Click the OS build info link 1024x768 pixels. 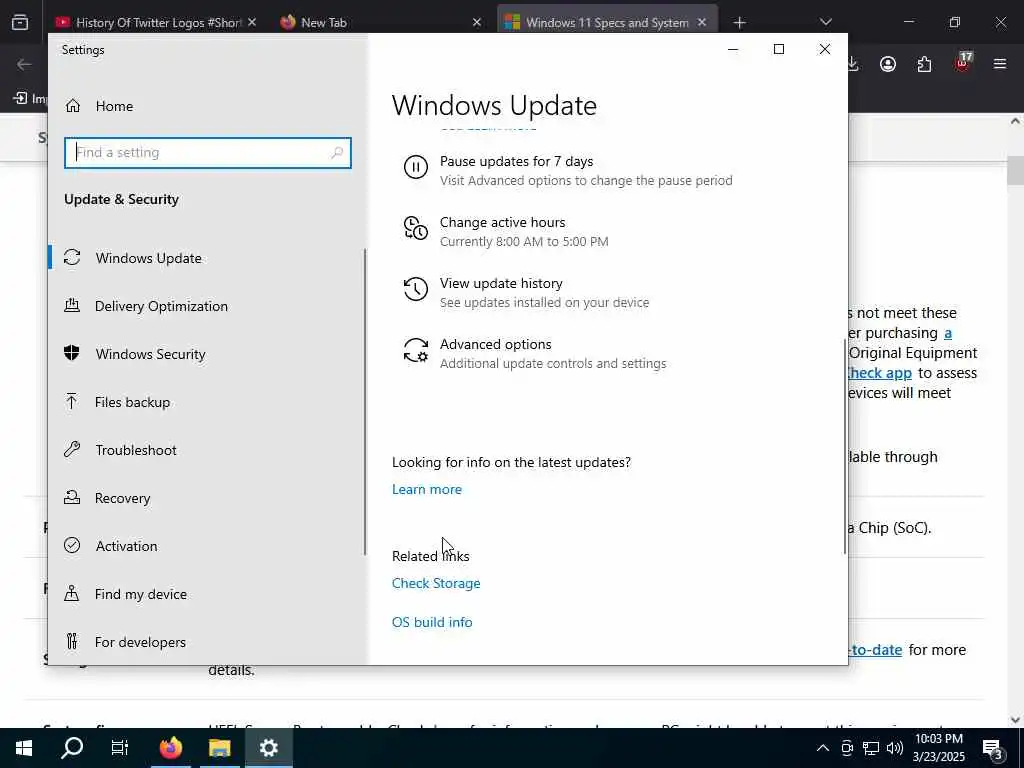pyautogui.click(x=432, y=622)
